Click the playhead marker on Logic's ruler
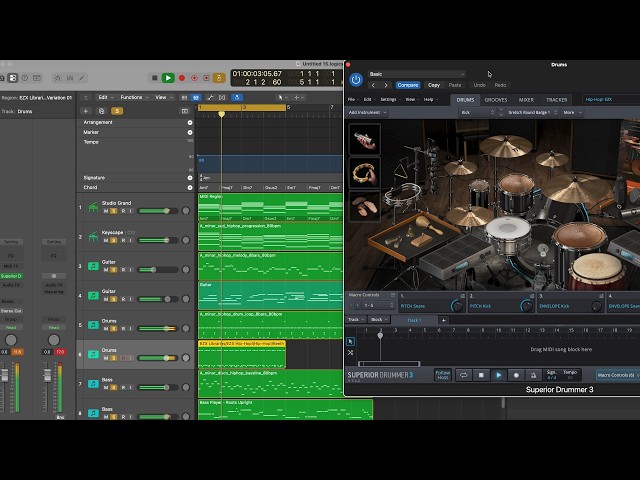 (x=221, y=114)
